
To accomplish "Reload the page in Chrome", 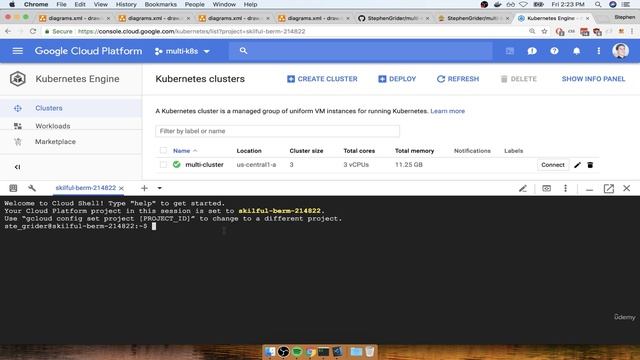I will [x=33, y=31].
